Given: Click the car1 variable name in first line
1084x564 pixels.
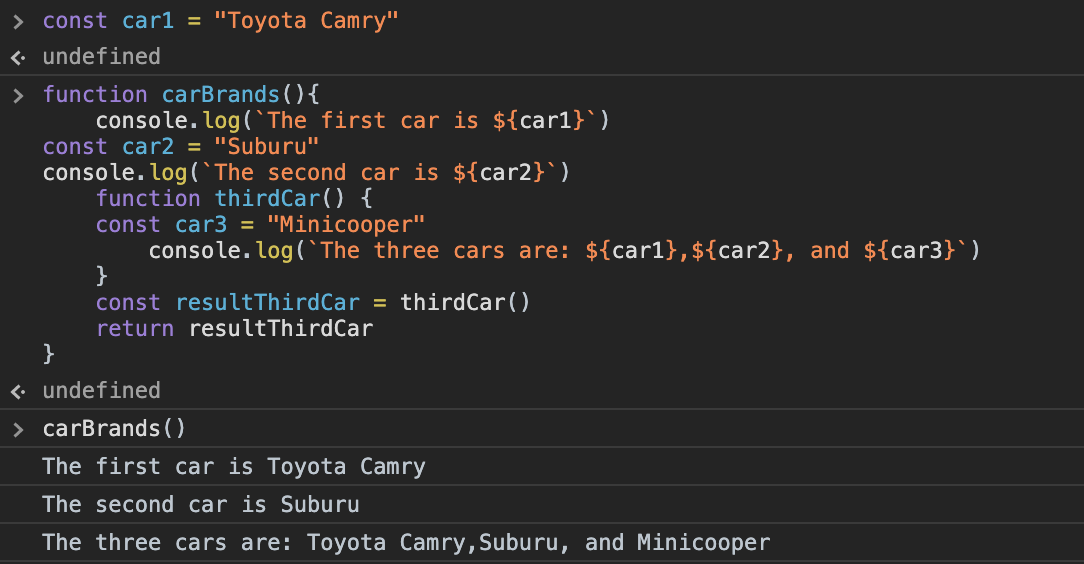Looking at the screenshot, I should pyautogui.click(x=148, y=21).
